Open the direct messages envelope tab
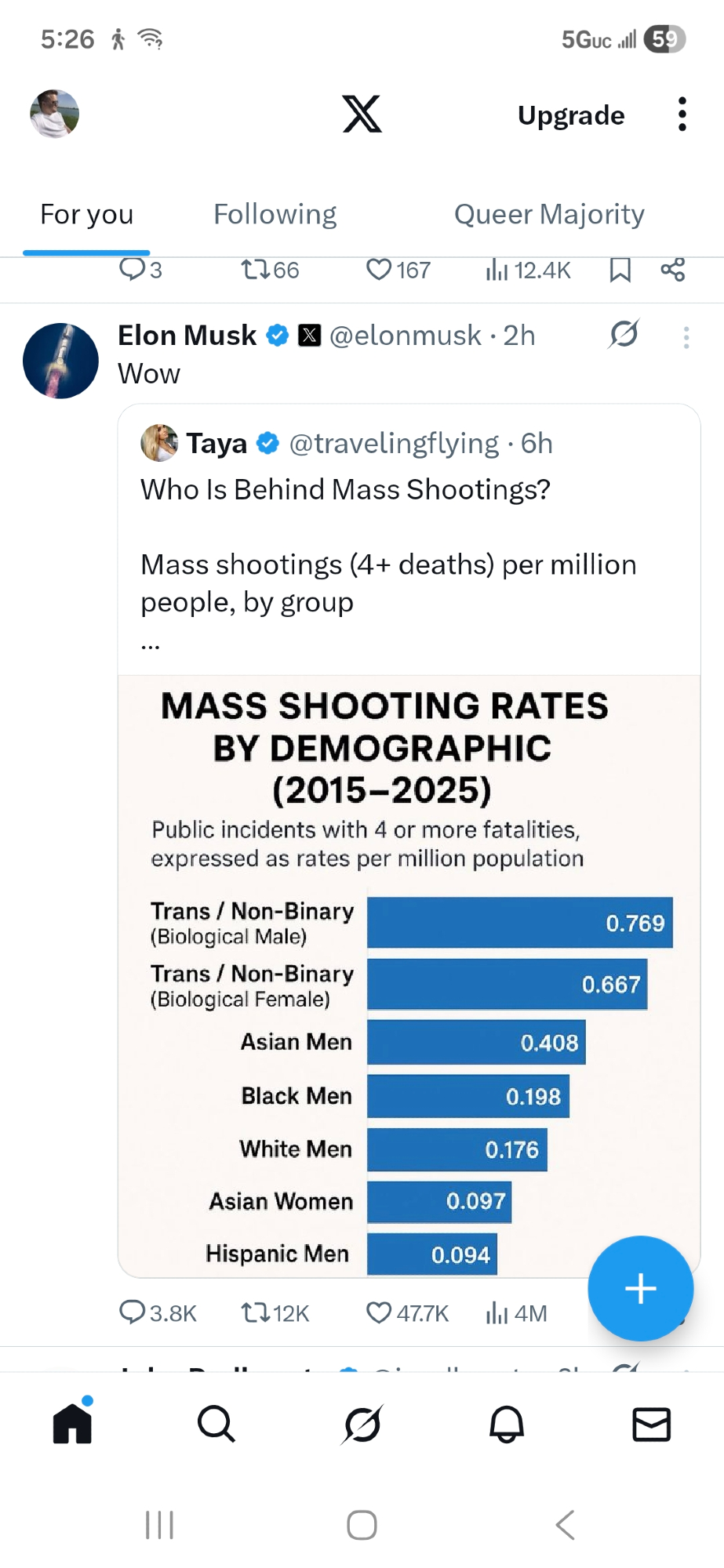 click(x=651, y=1424)
